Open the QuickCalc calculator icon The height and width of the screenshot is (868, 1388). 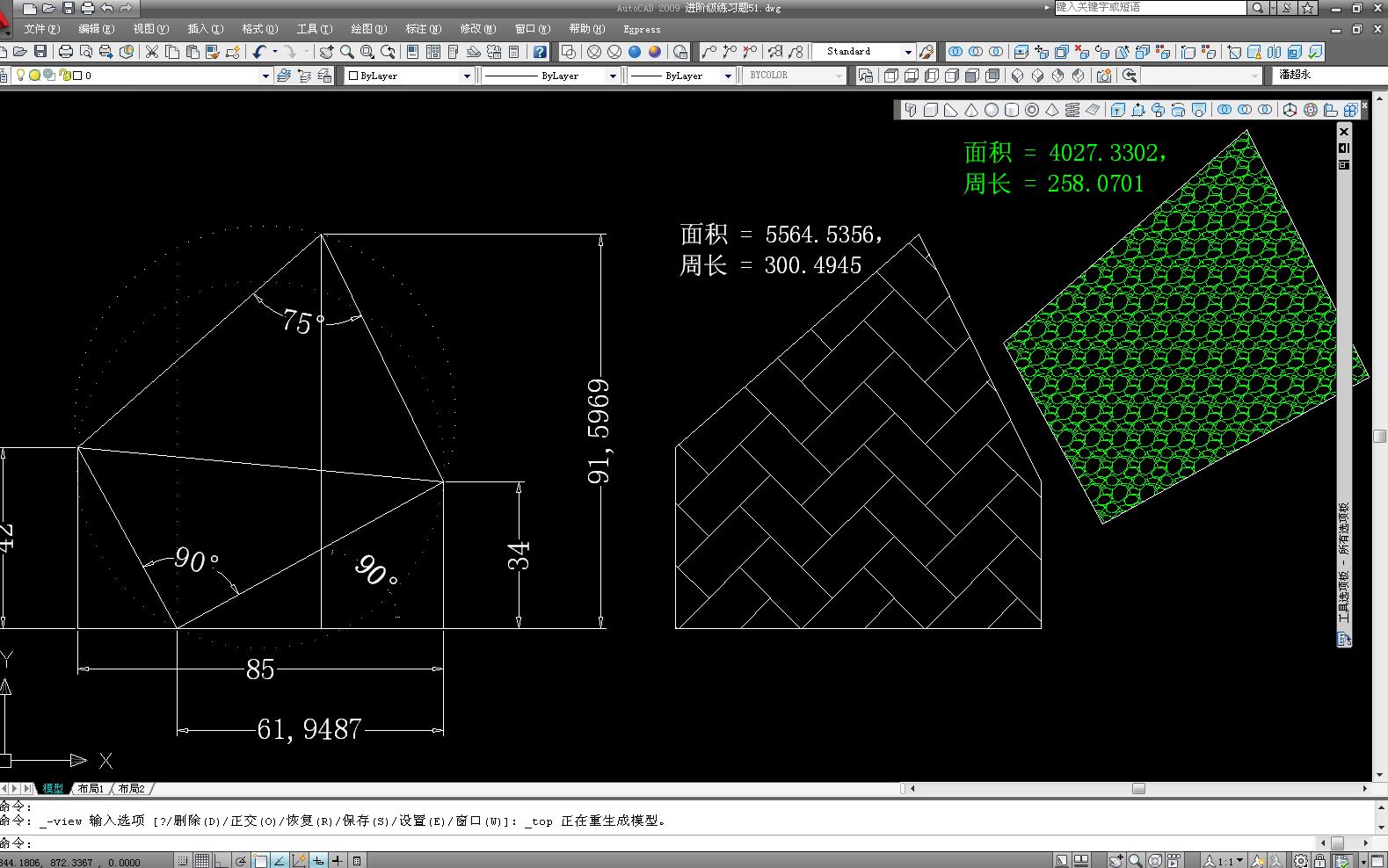[x=514, y=52]
